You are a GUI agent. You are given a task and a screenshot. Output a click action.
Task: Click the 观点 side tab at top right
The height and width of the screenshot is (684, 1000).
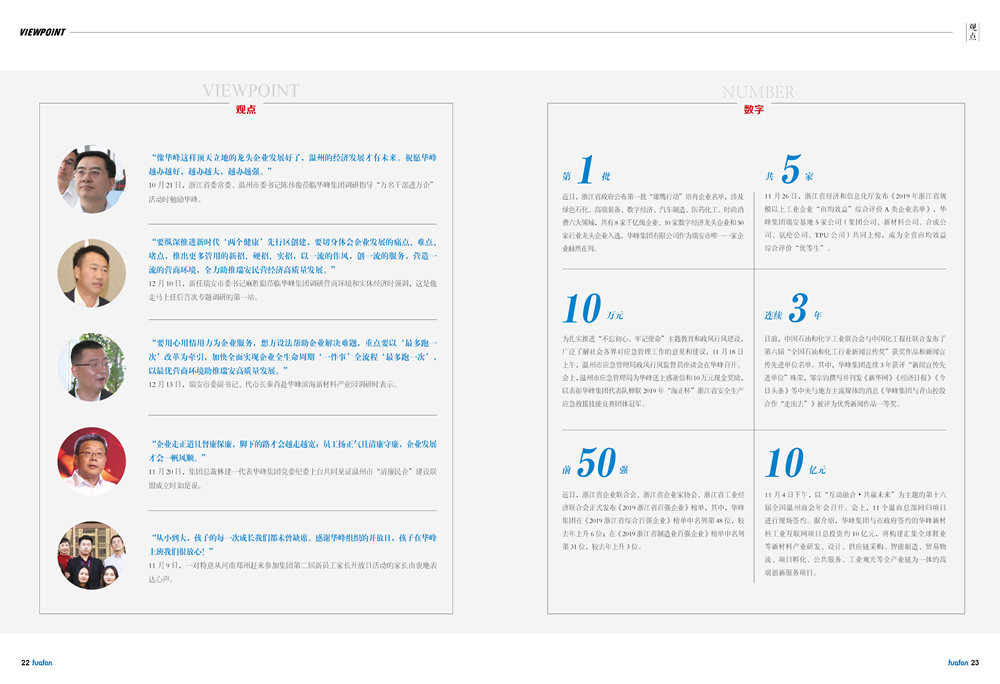click(973, 32)
